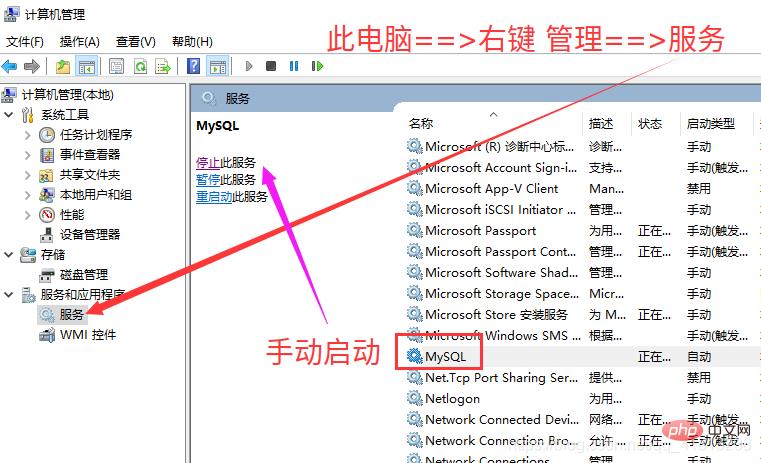Select 本地用户和组 in the tree
The height and width of the screenshot is (463, 761).
(x=96, y=195)
